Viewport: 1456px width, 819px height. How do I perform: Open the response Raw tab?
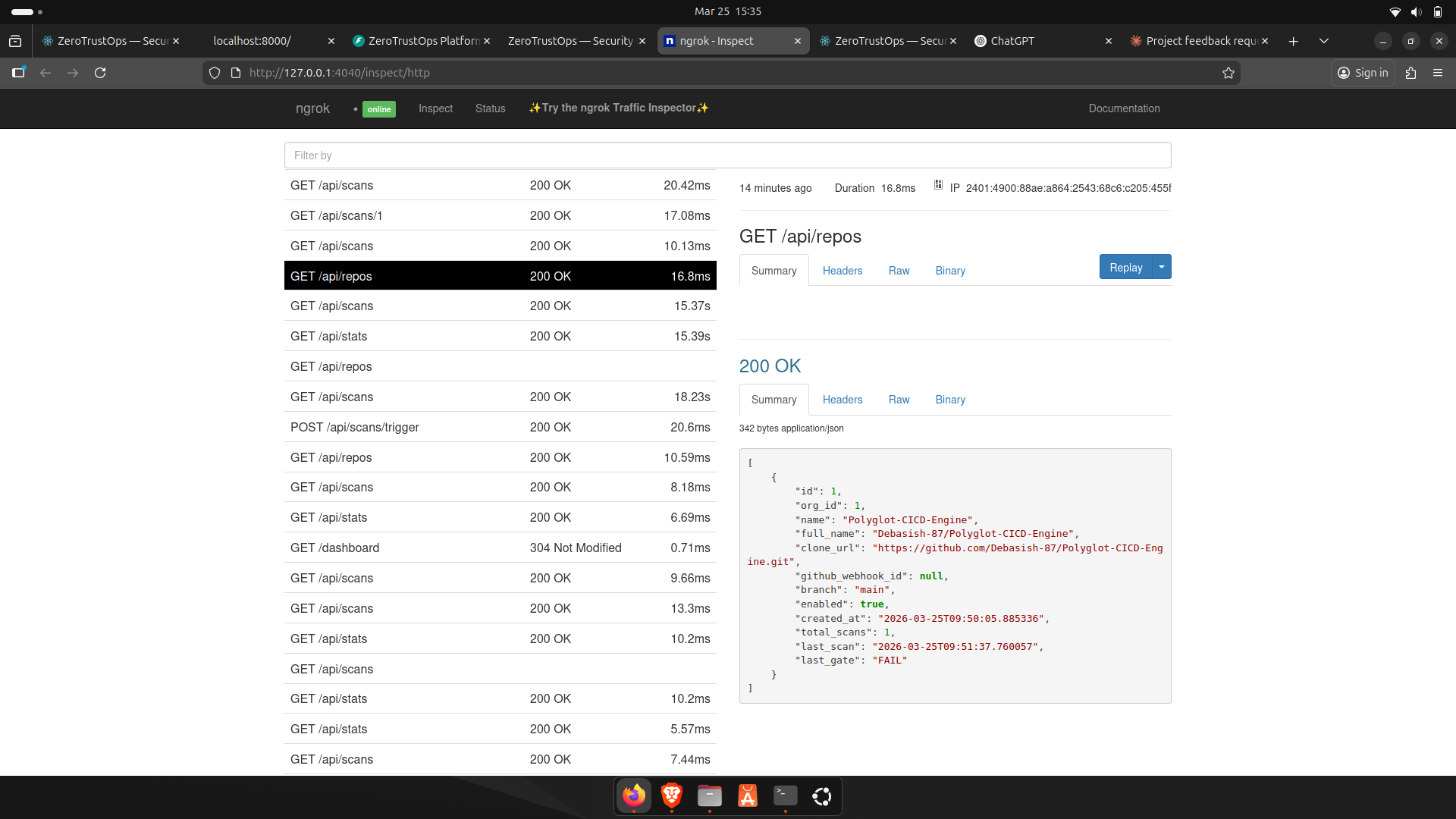click(x=899, y=400)
